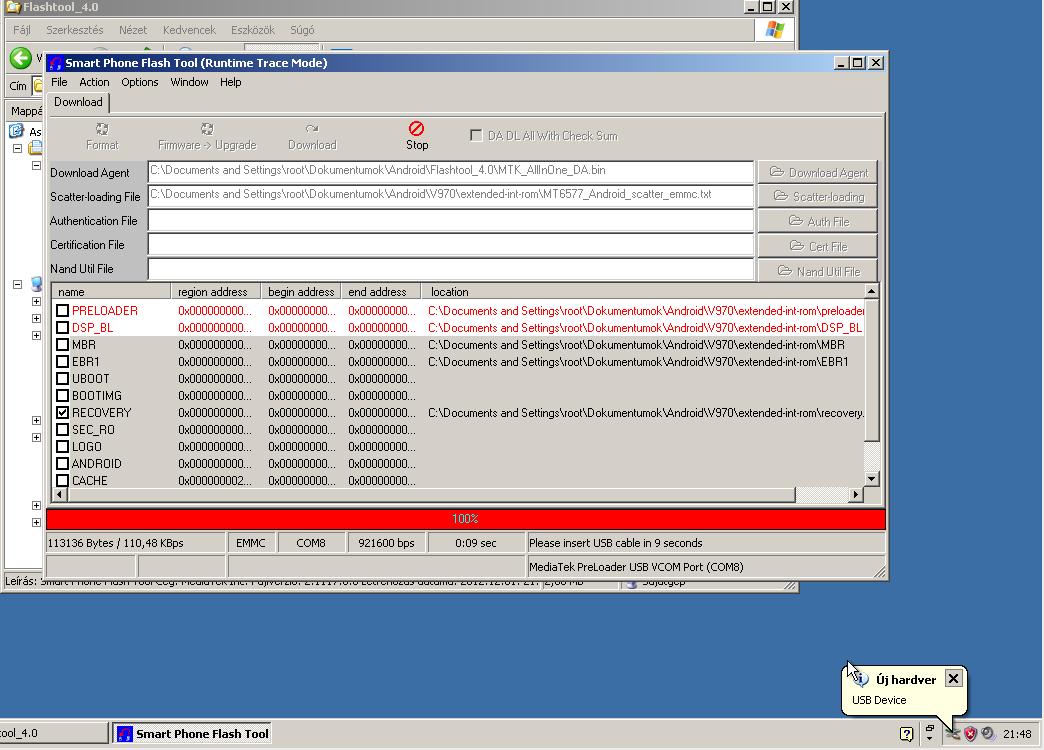Click the name column header
Image resolution: width=1044 pixels, height=750 pixels.
(x=111, y=292)
